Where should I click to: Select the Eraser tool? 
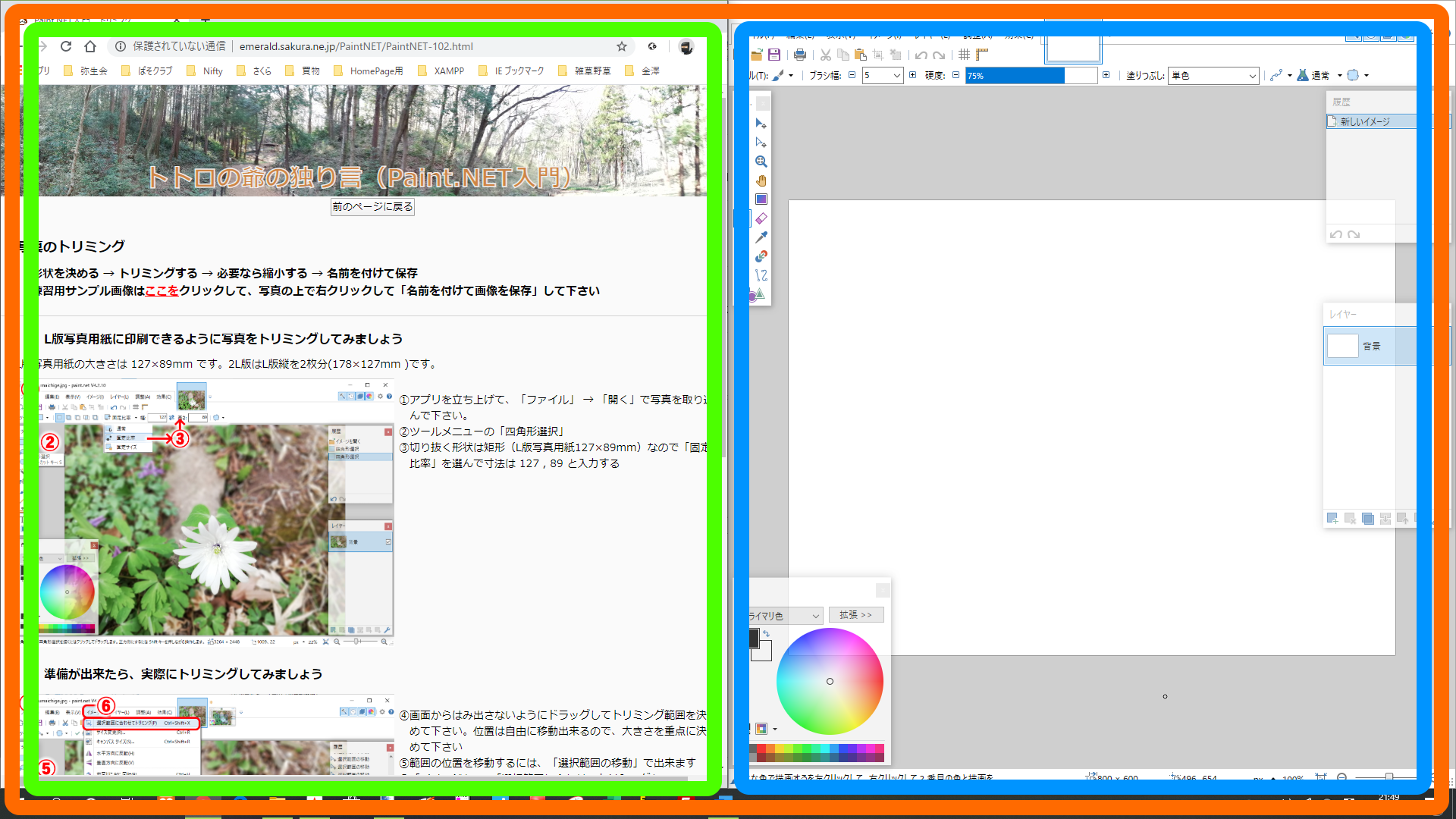[x=761, y=218]
